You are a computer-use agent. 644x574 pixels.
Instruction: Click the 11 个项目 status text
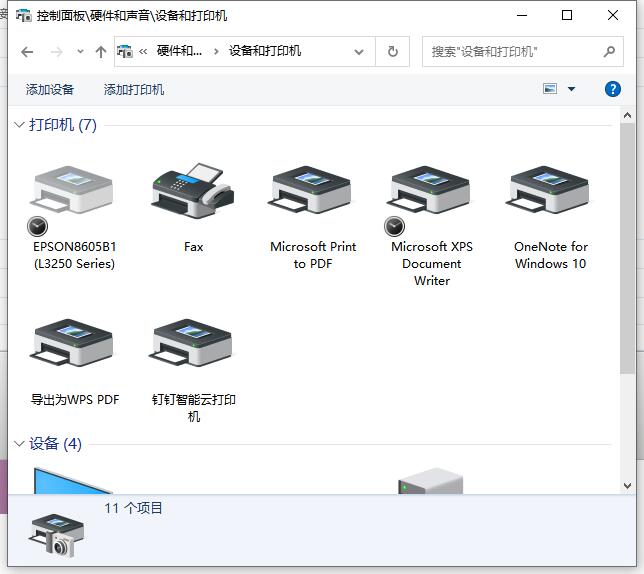click(133, 508)
